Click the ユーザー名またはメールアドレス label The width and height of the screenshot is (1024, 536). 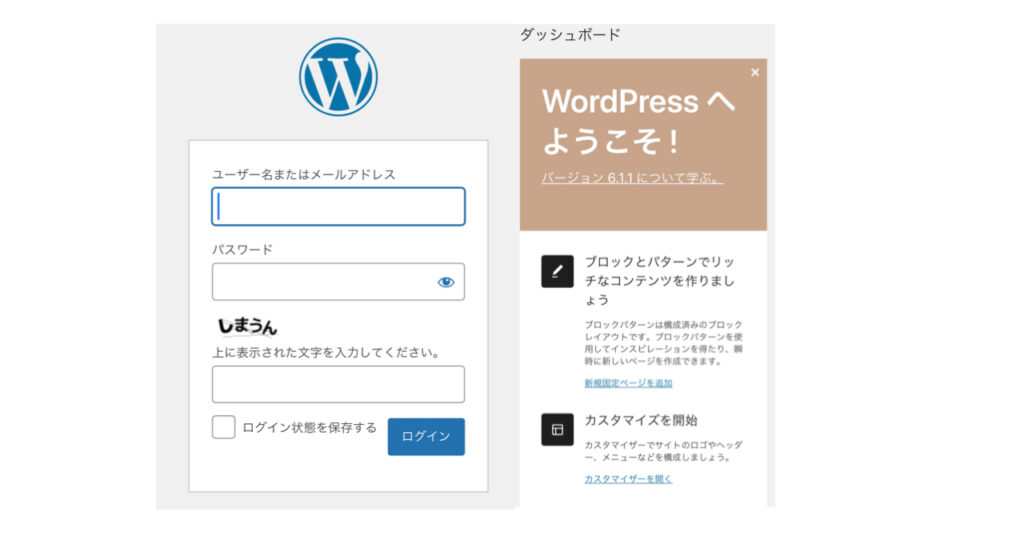[x=304, y=174]
